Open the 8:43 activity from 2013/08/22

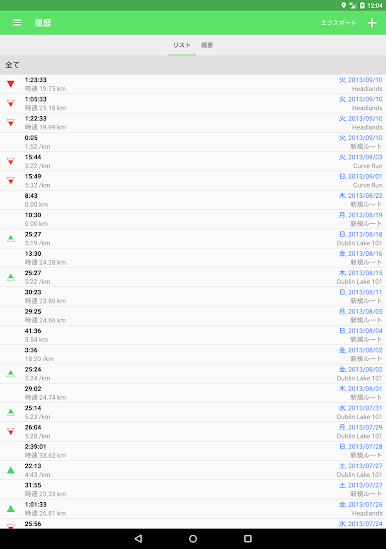pos(193,200)
